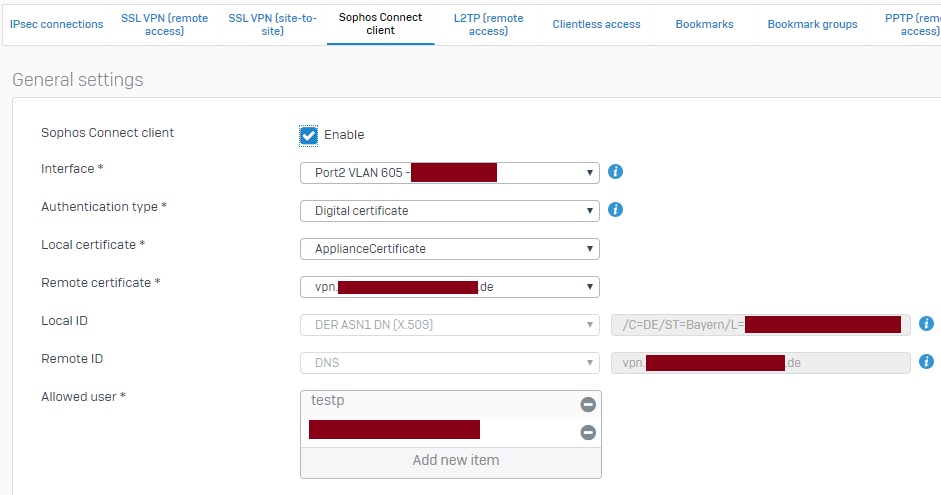
Task: Click the Allowed user * label
Action: (83, 397)
